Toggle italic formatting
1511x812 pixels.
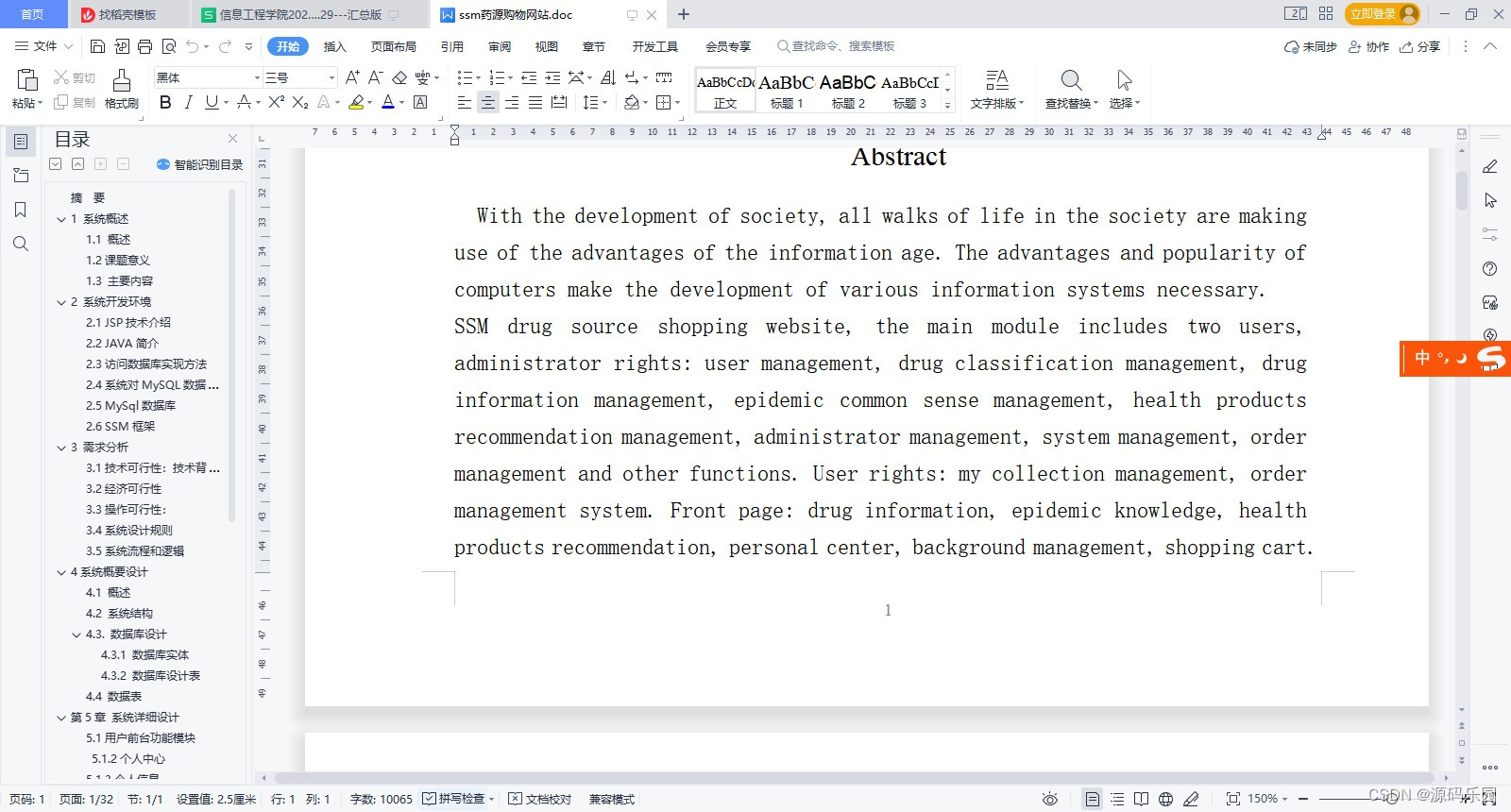coord(188,102)
